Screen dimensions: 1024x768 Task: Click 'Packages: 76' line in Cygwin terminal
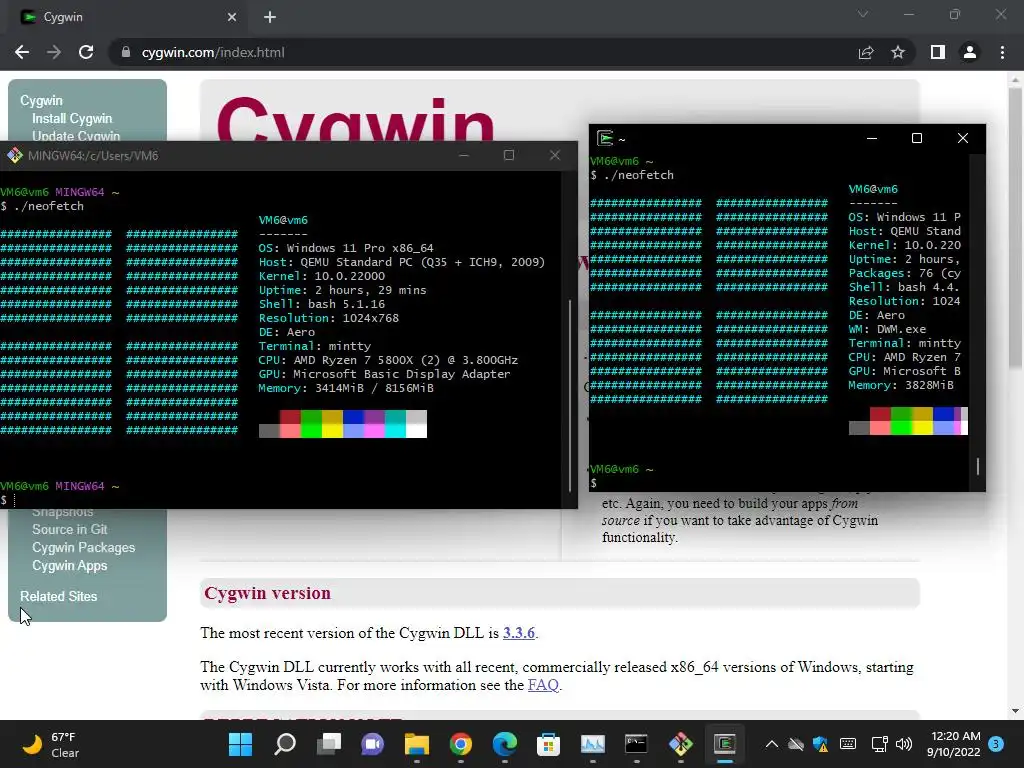[x=904, y=273]
